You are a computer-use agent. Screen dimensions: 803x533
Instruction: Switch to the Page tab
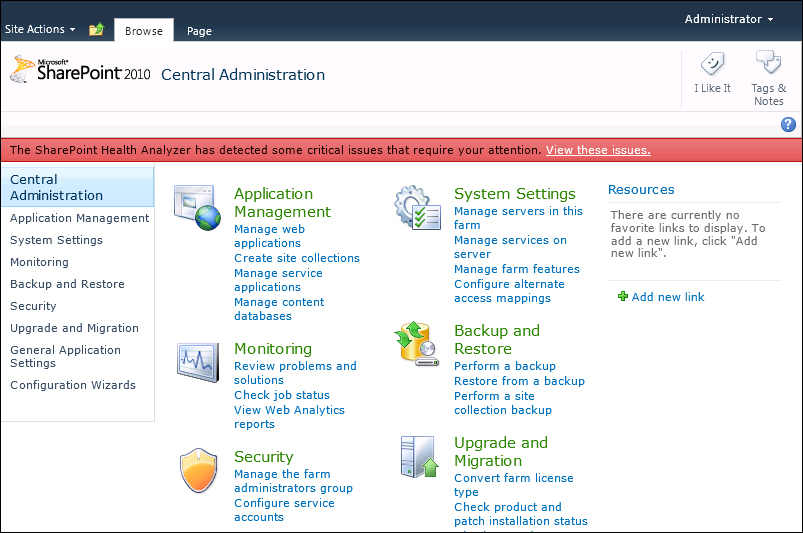tap(199, 31)
